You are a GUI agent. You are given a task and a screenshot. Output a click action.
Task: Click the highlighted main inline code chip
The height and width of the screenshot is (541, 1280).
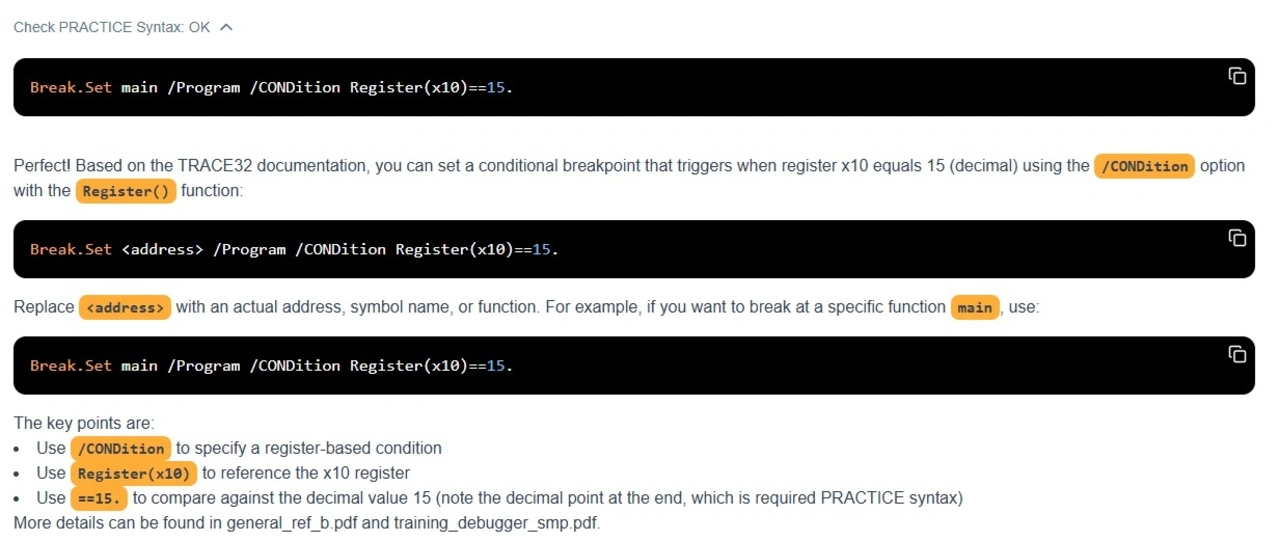974,308
